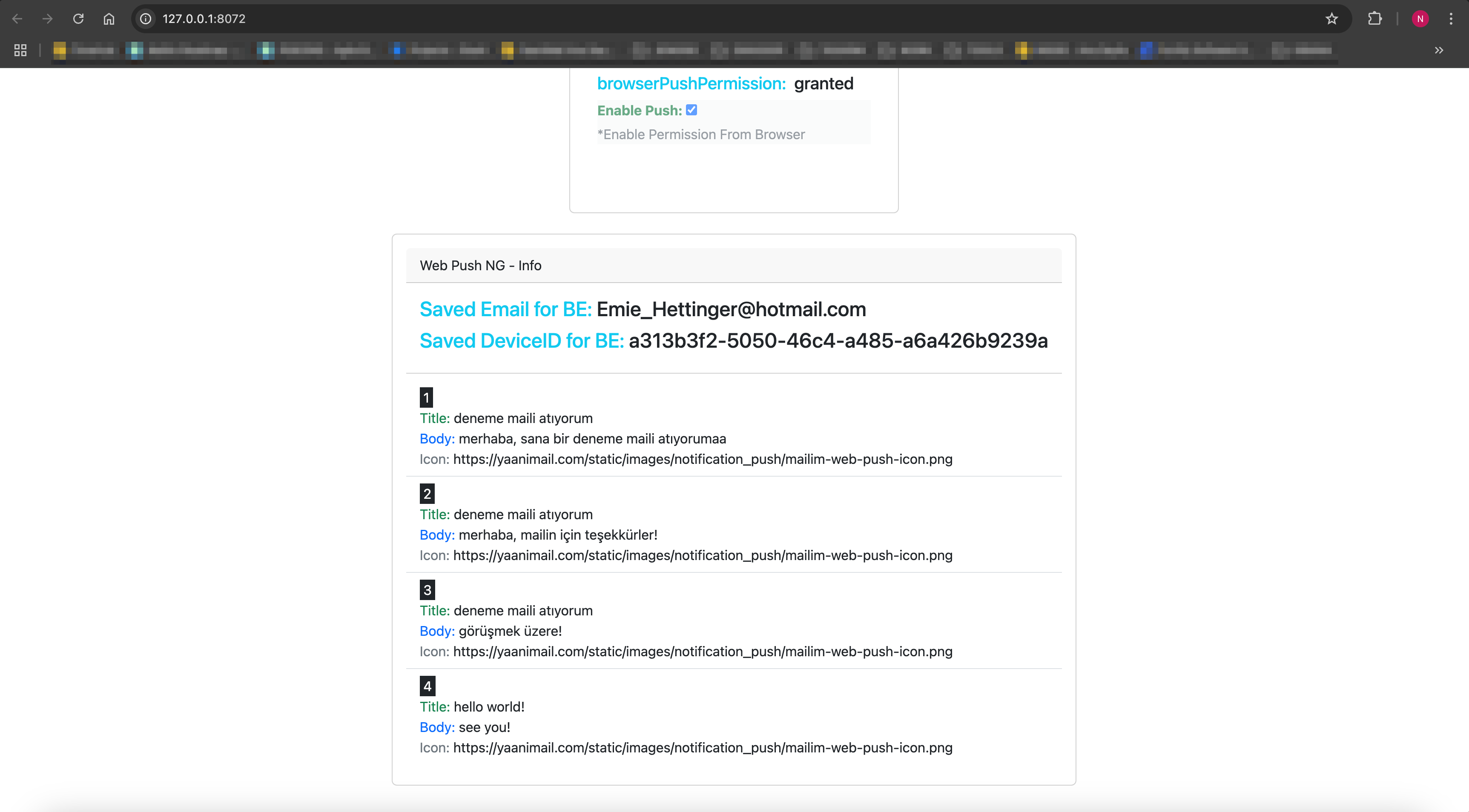Click the body text 'görüşmek üzere!'

tap(510, 632)
